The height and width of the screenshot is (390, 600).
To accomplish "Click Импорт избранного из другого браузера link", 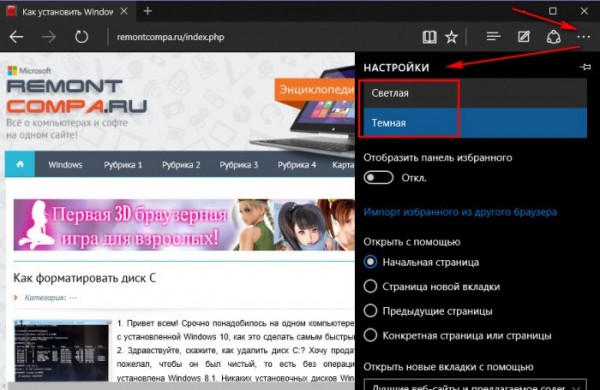I will point(460,212).
